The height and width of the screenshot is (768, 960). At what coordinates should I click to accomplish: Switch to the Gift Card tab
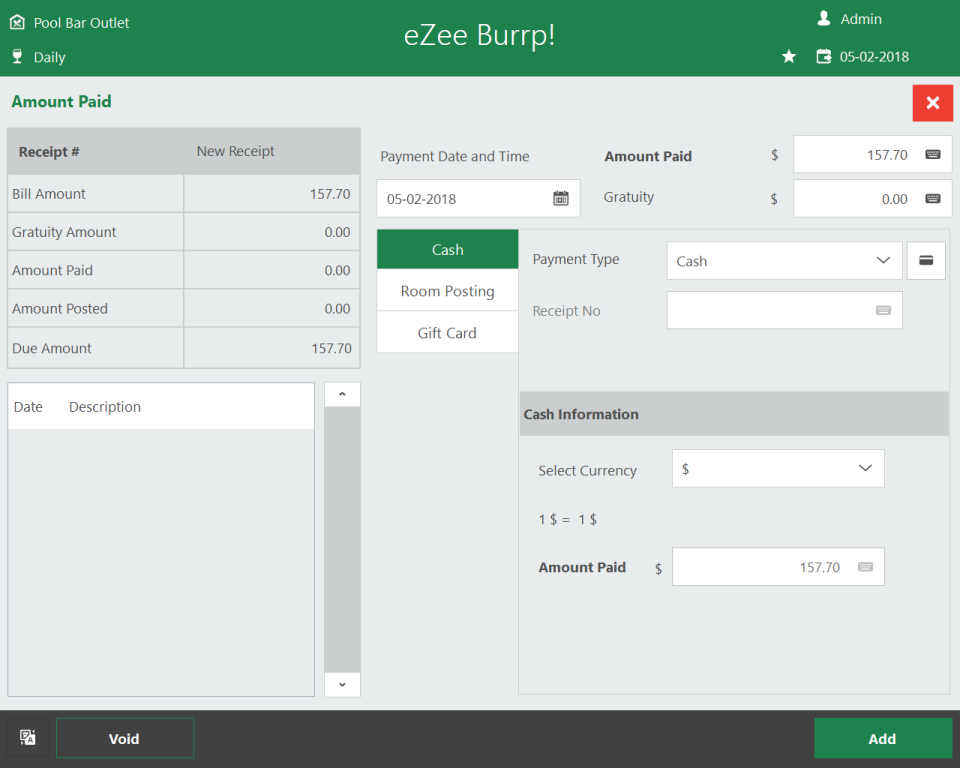447,333
